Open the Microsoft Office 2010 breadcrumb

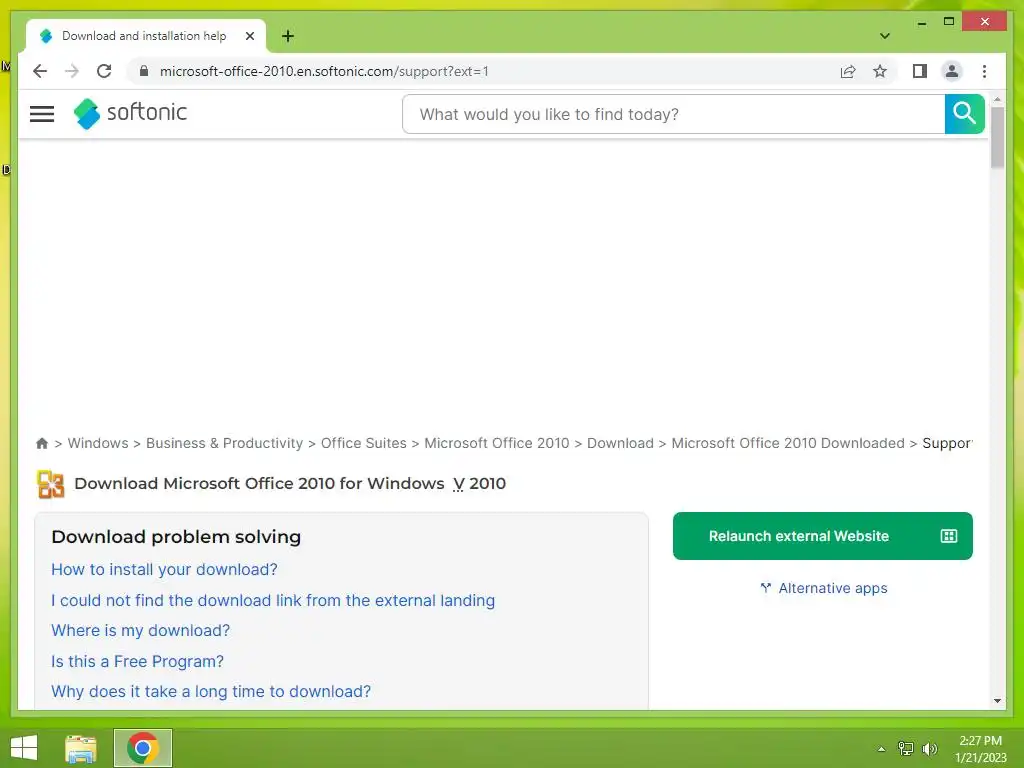pyautogui.click(x=496, y=443)
